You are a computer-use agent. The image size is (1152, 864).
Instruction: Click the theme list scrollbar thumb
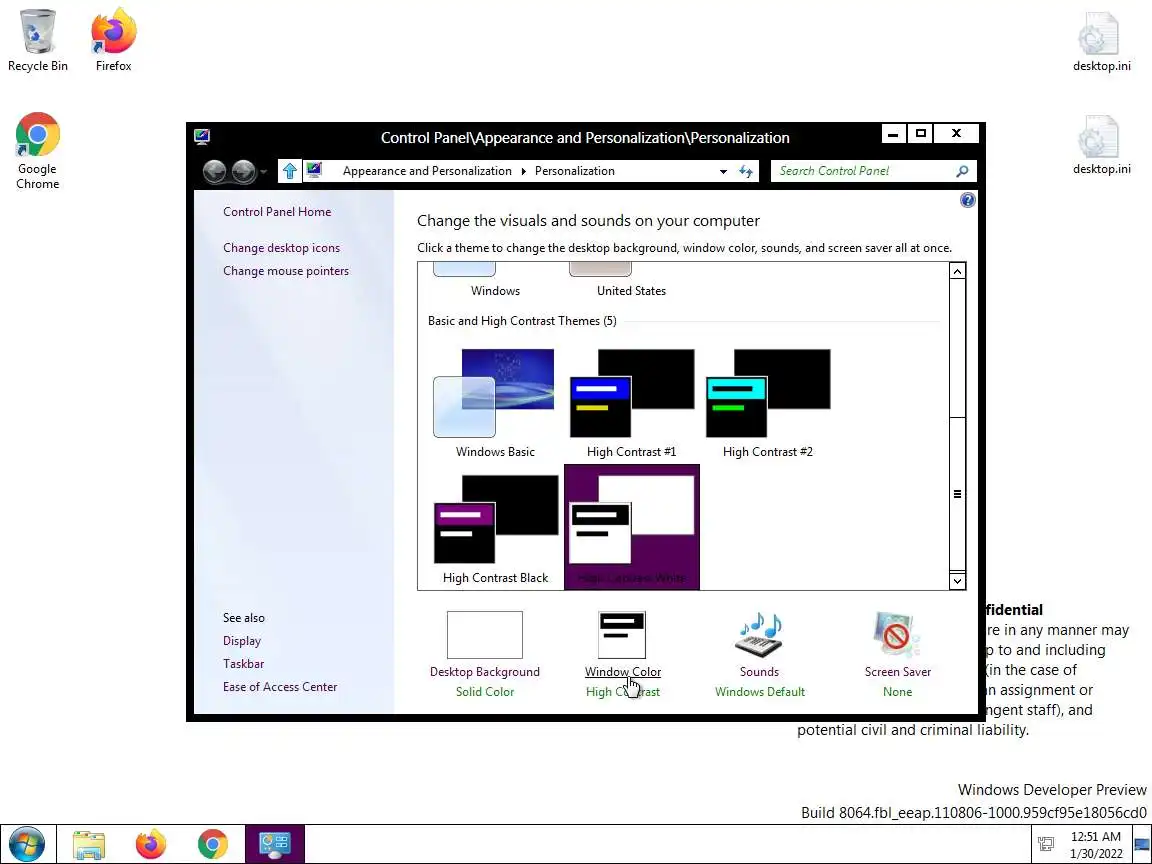pos(957,494)
